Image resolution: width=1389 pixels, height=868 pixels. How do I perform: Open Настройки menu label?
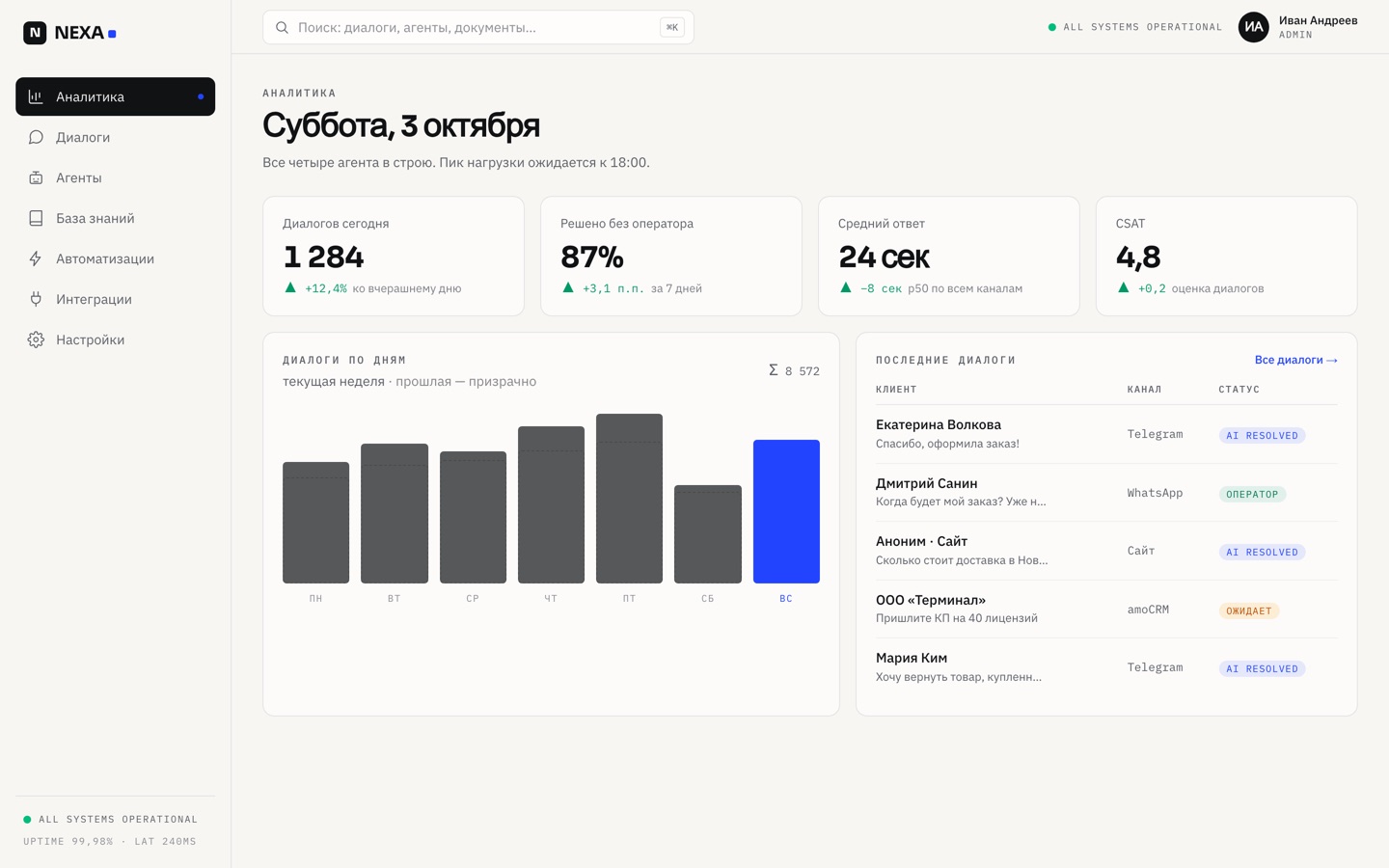coord(90,339)
